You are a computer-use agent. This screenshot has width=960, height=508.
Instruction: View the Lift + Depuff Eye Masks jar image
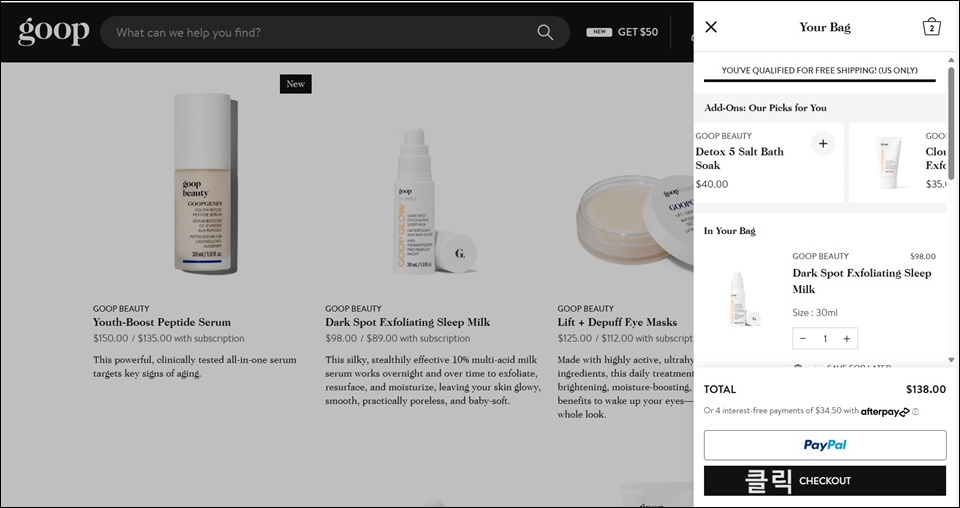(x=634, y=219)
